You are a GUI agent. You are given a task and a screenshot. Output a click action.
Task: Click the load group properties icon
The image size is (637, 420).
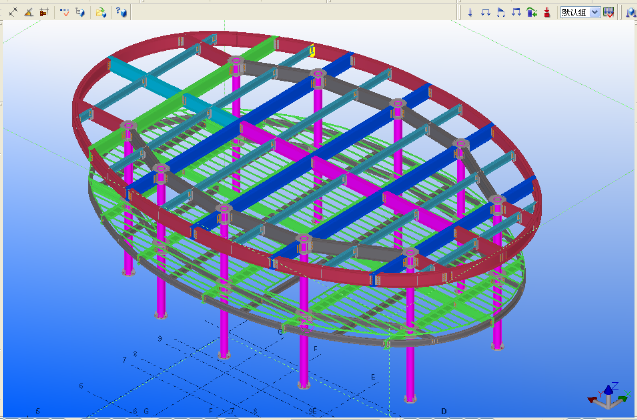(608, 12)
